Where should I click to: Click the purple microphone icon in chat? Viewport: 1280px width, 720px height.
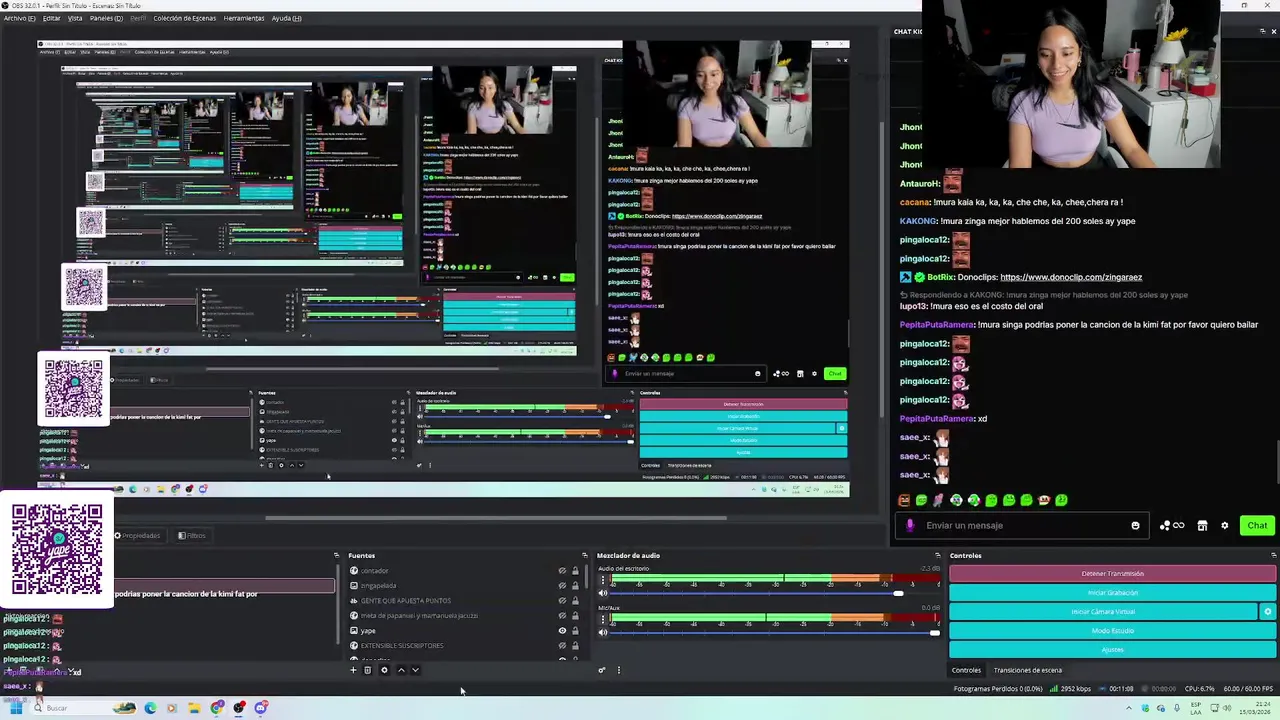(910, 525)
